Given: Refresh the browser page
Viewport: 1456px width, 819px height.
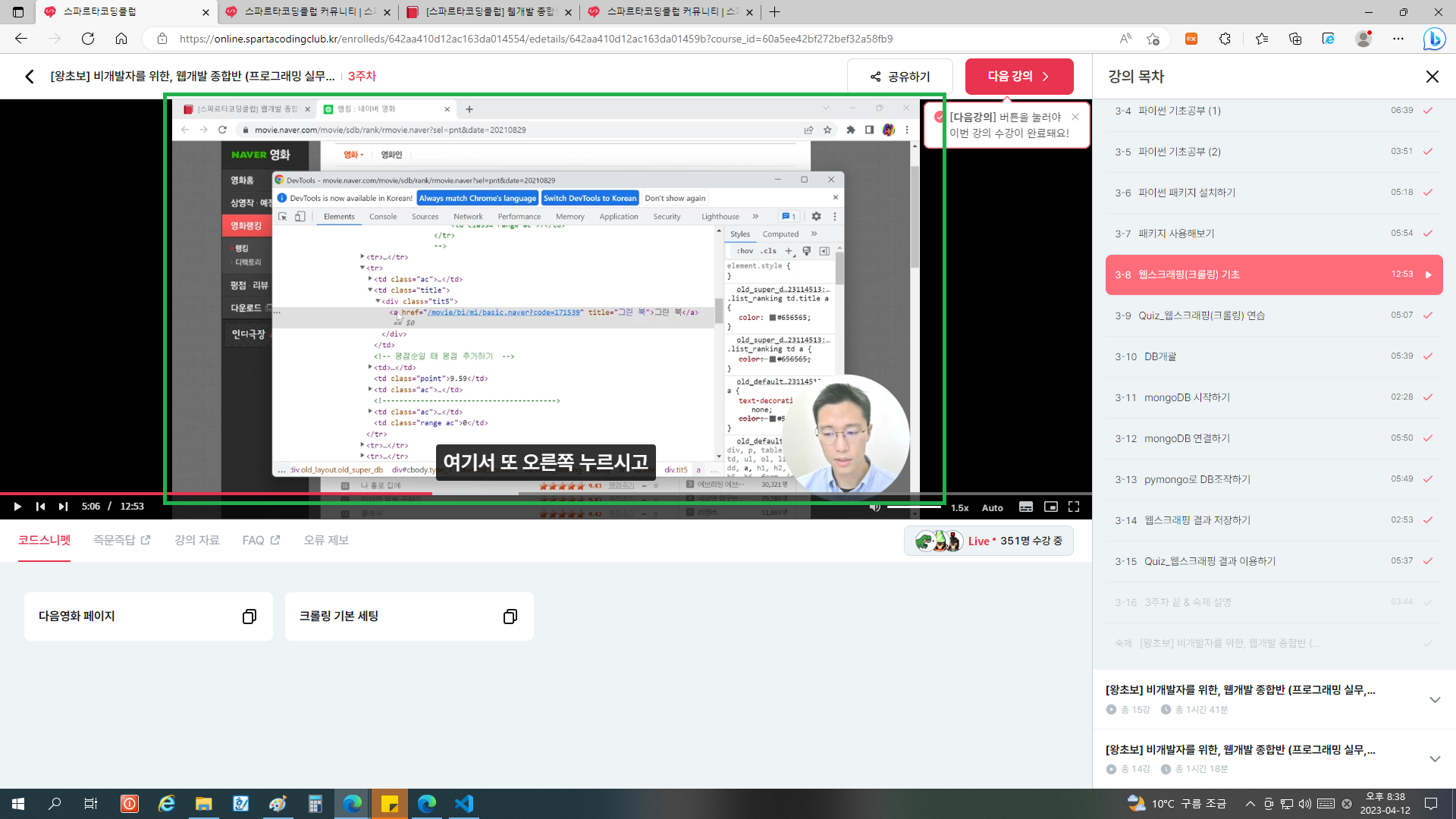Looking at the screenshot, I should point(88,39).
